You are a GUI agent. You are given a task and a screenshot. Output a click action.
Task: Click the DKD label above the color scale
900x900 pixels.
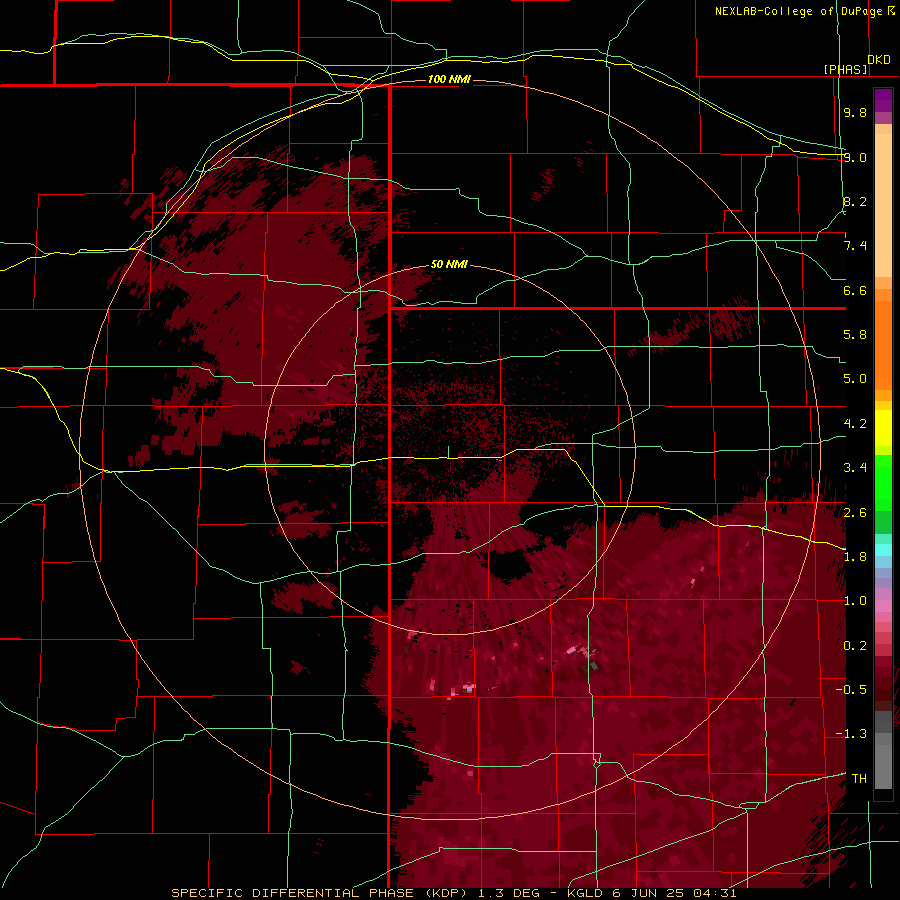tap(879, 59)
